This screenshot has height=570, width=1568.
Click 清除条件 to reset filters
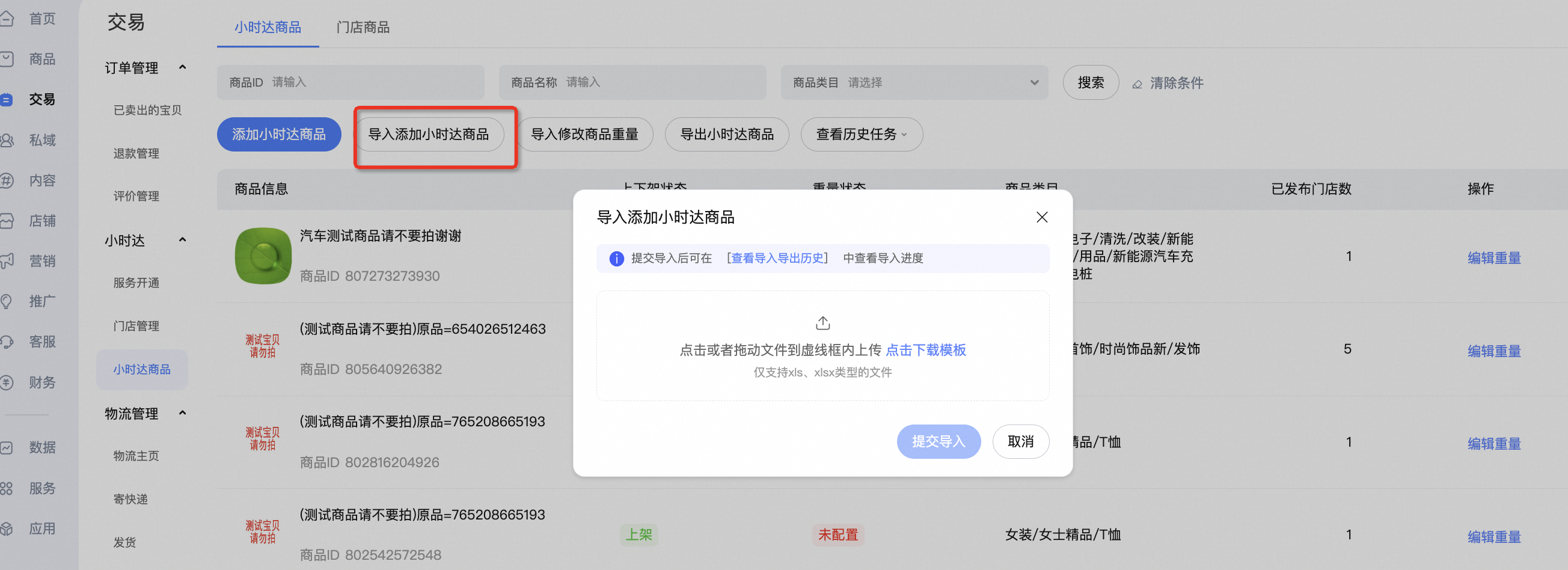pyautogui.click(x=1177, y=84)
